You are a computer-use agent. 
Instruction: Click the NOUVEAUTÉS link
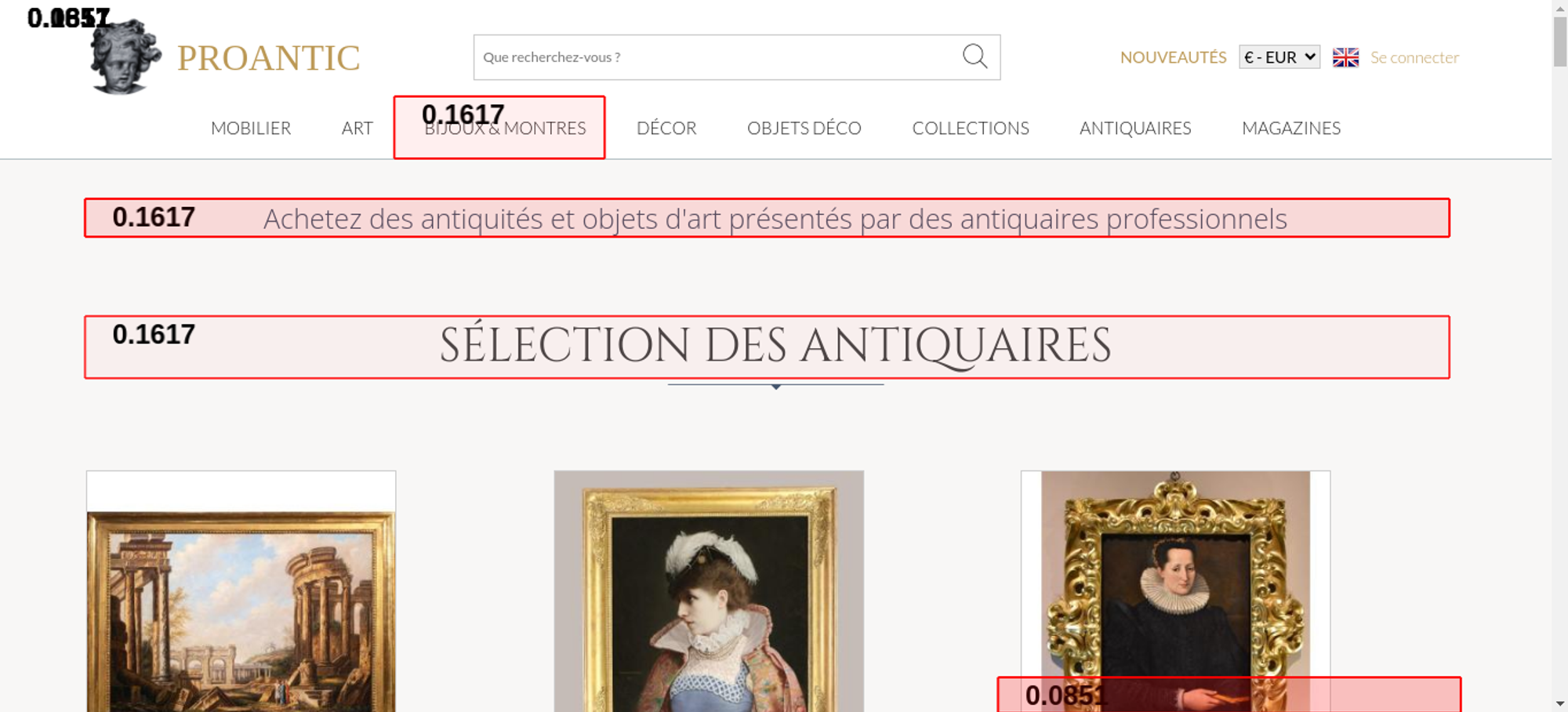pos(1173,57)
